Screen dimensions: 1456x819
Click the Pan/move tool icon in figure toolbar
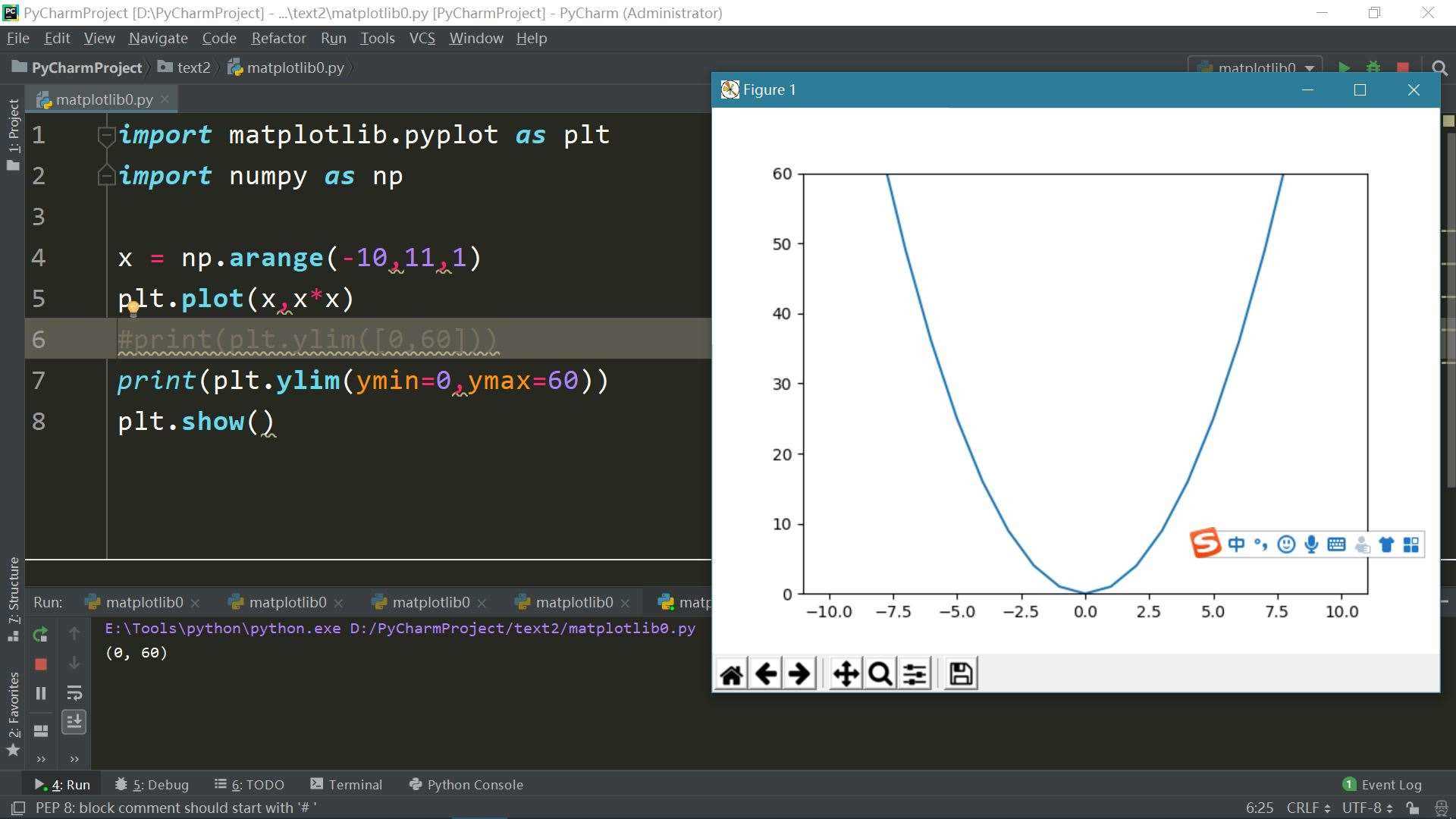pyautogui.click(x=845, y=673)
